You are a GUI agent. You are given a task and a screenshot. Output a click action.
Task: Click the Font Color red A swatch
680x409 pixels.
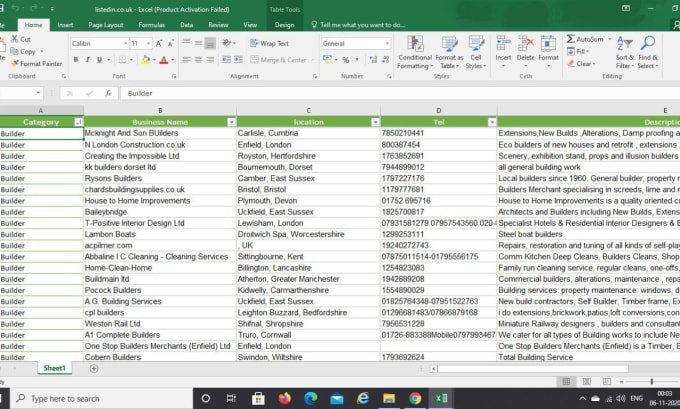(x=163, y=60)
